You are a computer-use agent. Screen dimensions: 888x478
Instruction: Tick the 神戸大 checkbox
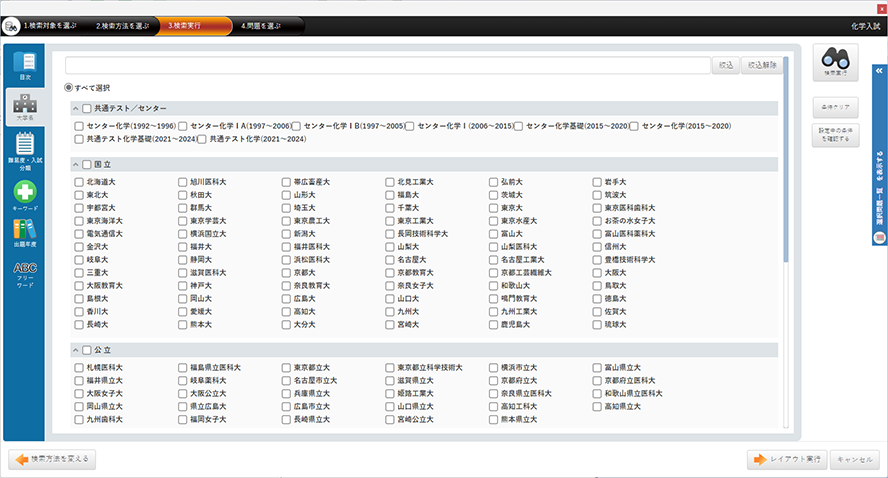coord(182,285)
